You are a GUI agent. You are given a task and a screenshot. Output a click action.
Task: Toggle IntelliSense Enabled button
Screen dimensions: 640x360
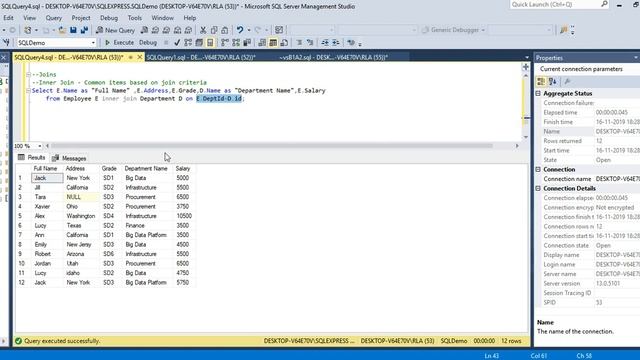point(210,42)
